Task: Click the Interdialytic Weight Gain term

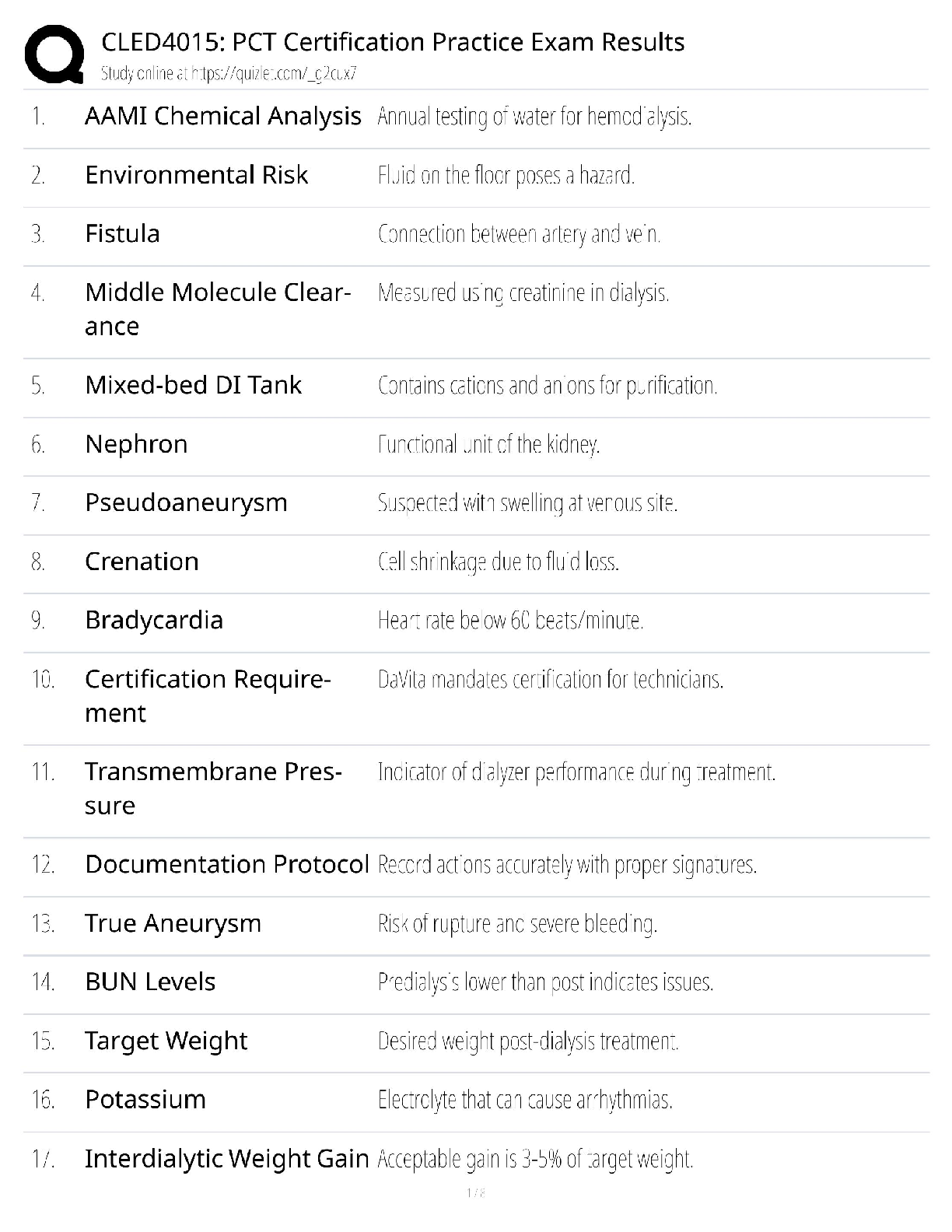Action: pyautogui.click(x=226, y=1159)
